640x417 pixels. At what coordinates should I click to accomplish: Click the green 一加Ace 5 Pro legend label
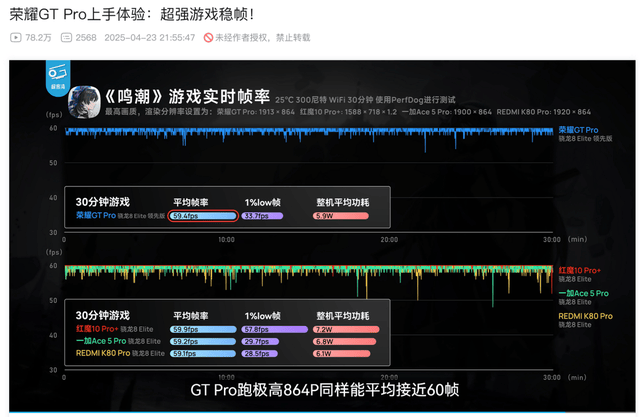(x=584, y=293)
